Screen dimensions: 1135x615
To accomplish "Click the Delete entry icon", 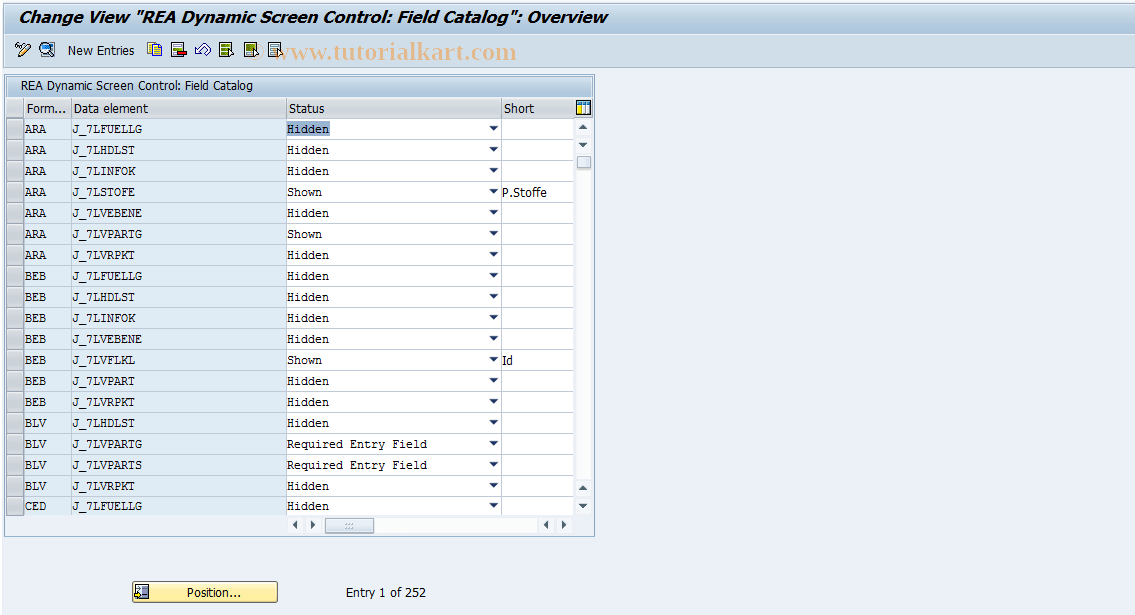I will 178,50.
